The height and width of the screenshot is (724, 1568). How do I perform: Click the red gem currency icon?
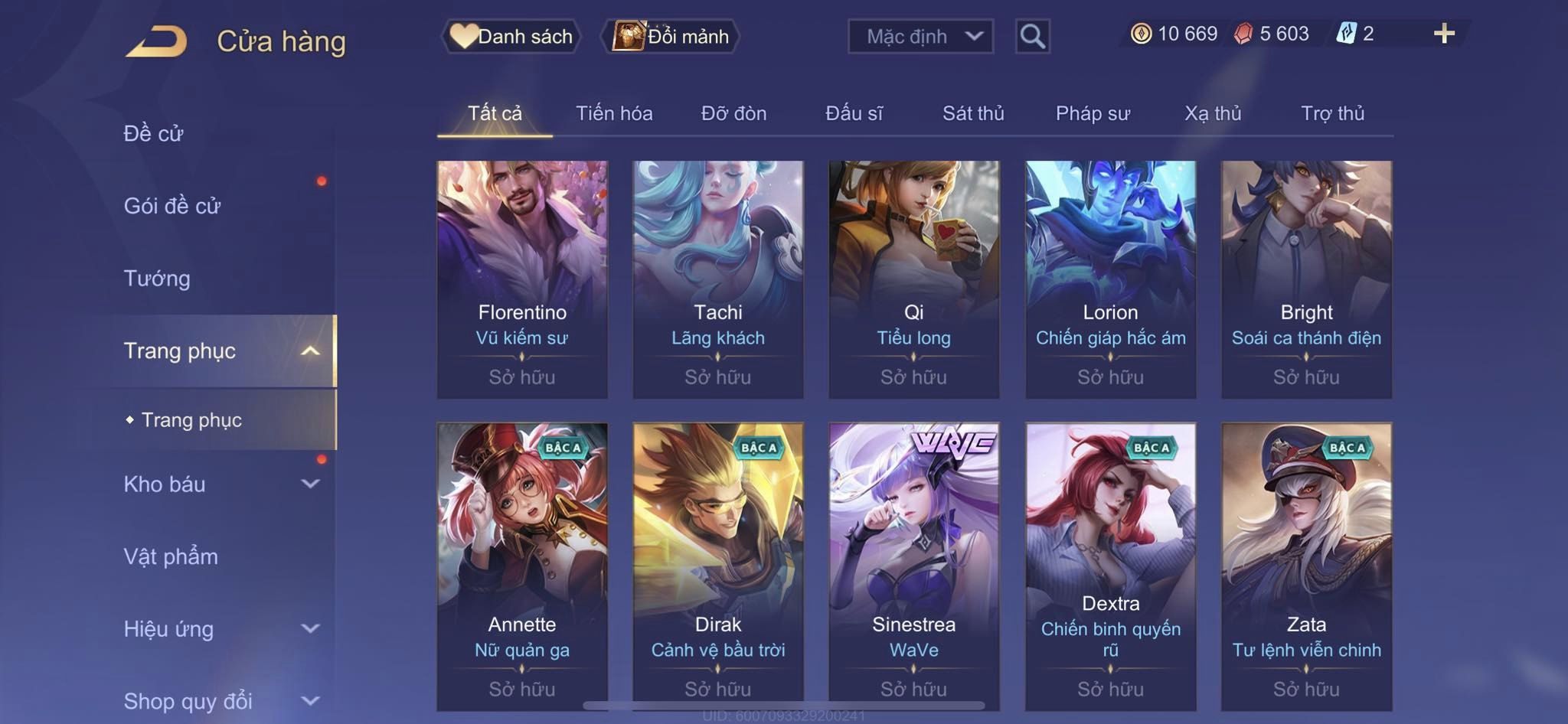[1243, 34]
